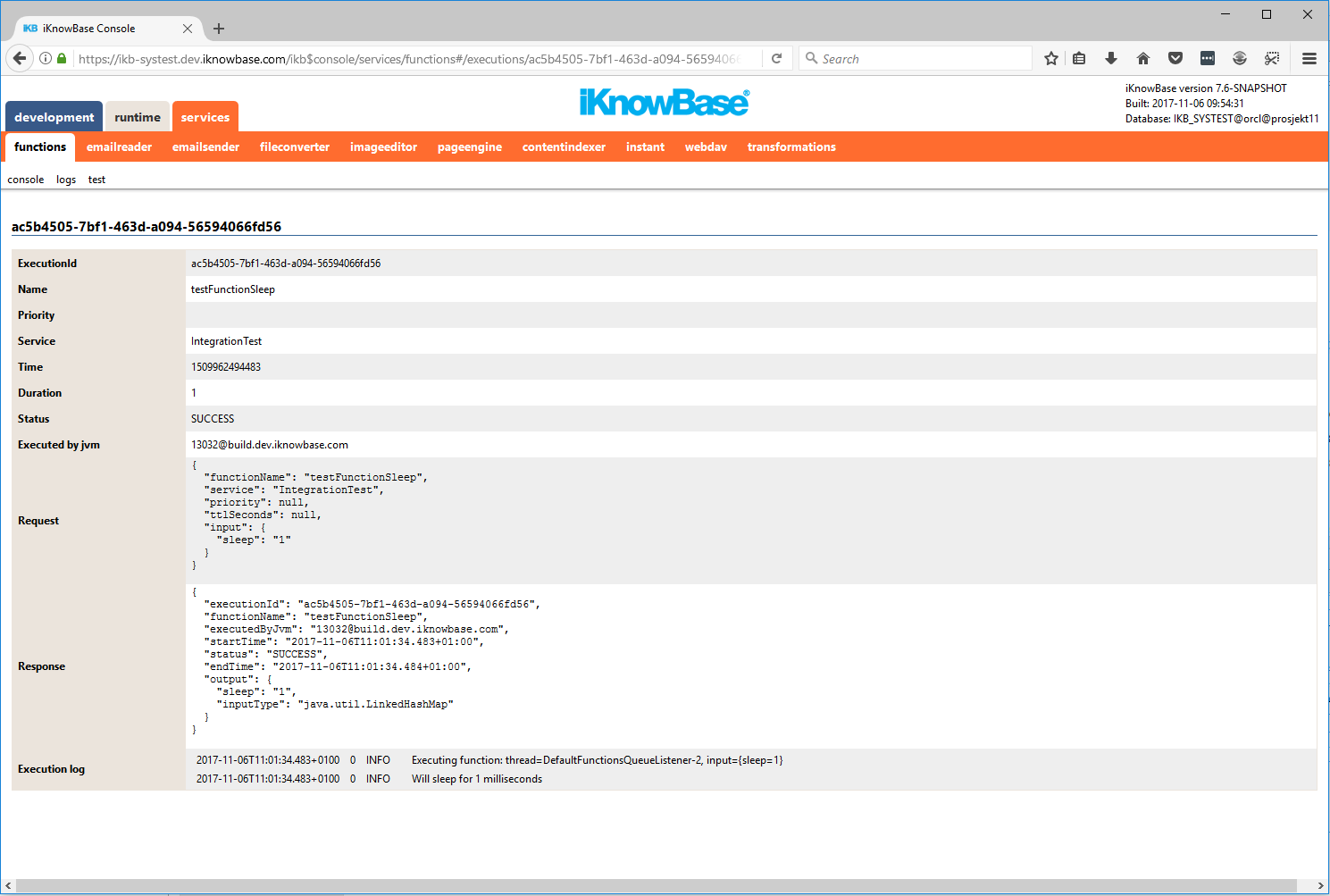Viewport: 1330px width, 896px height.
Task: Open a new browser tab
Action: pyautogui.click(x=219, y=29)
